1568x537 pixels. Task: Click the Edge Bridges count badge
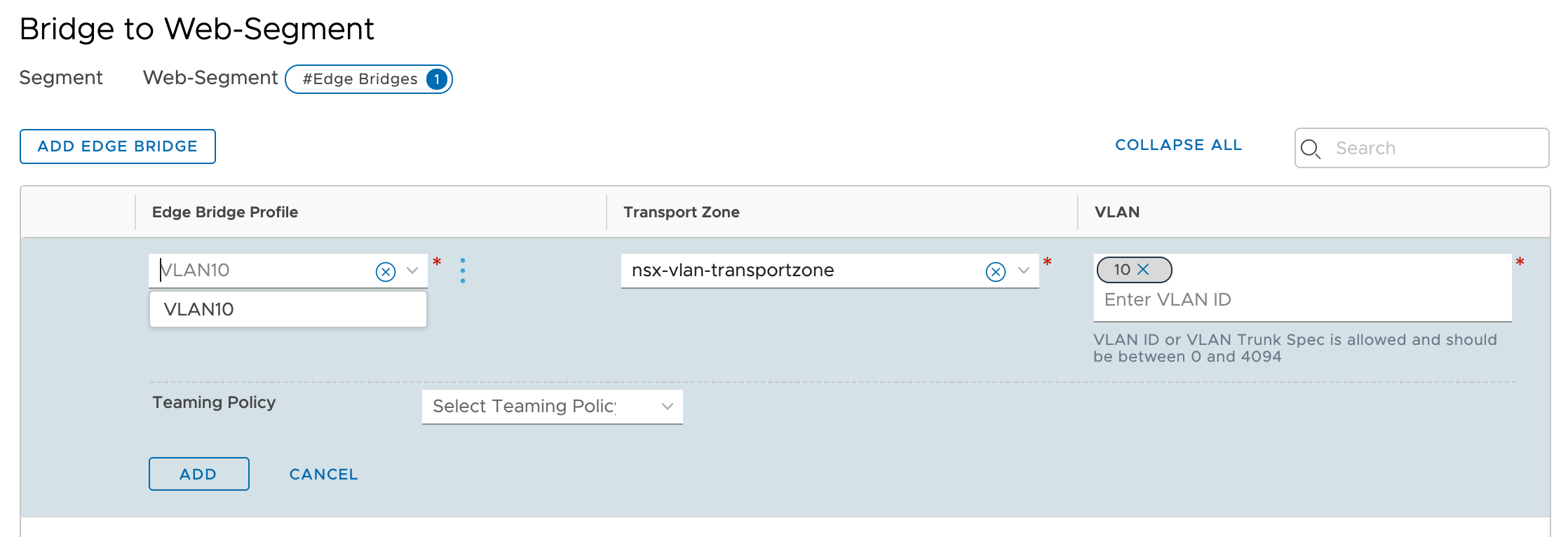437,79
